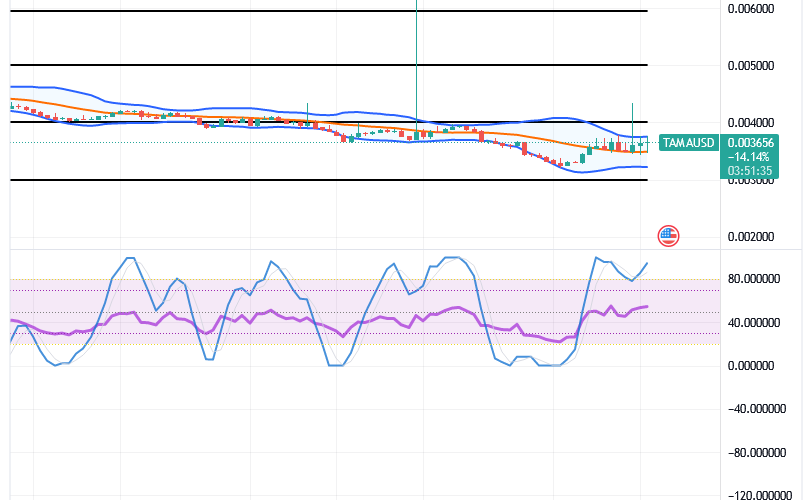Viewport: 812px width, 500px height.
Task: Click the countdown timer 03:51:35
Action: pyautogui.click(x=750, y=170)
